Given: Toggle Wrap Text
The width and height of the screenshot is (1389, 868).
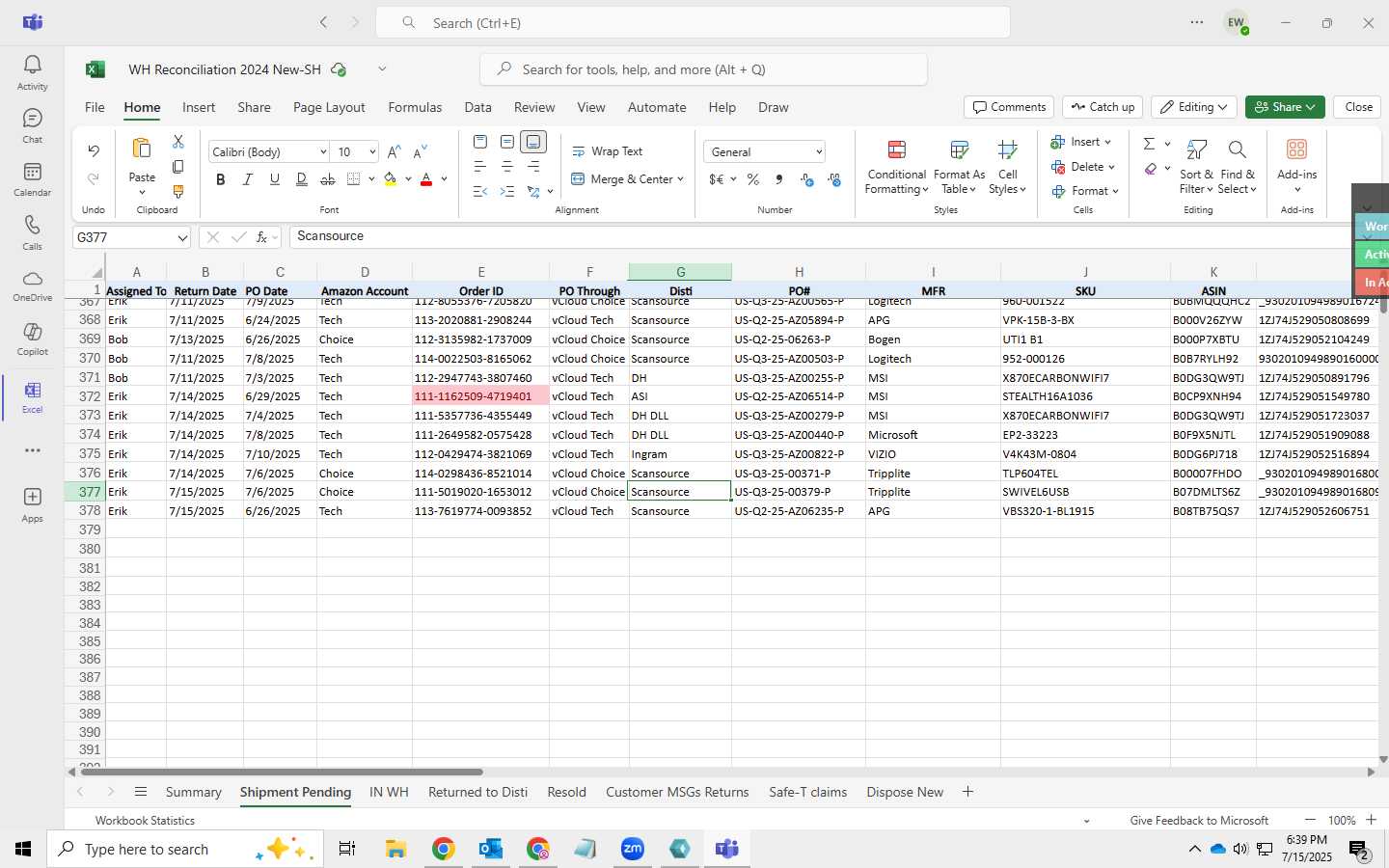Looking at the screenshot, I should point(608,151).
